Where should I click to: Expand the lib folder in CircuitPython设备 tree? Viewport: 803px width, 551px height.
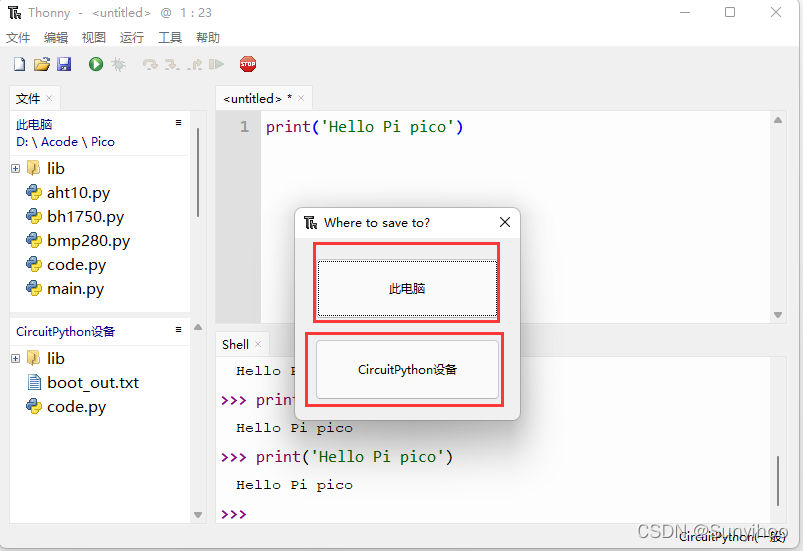(x=15, y=358)
